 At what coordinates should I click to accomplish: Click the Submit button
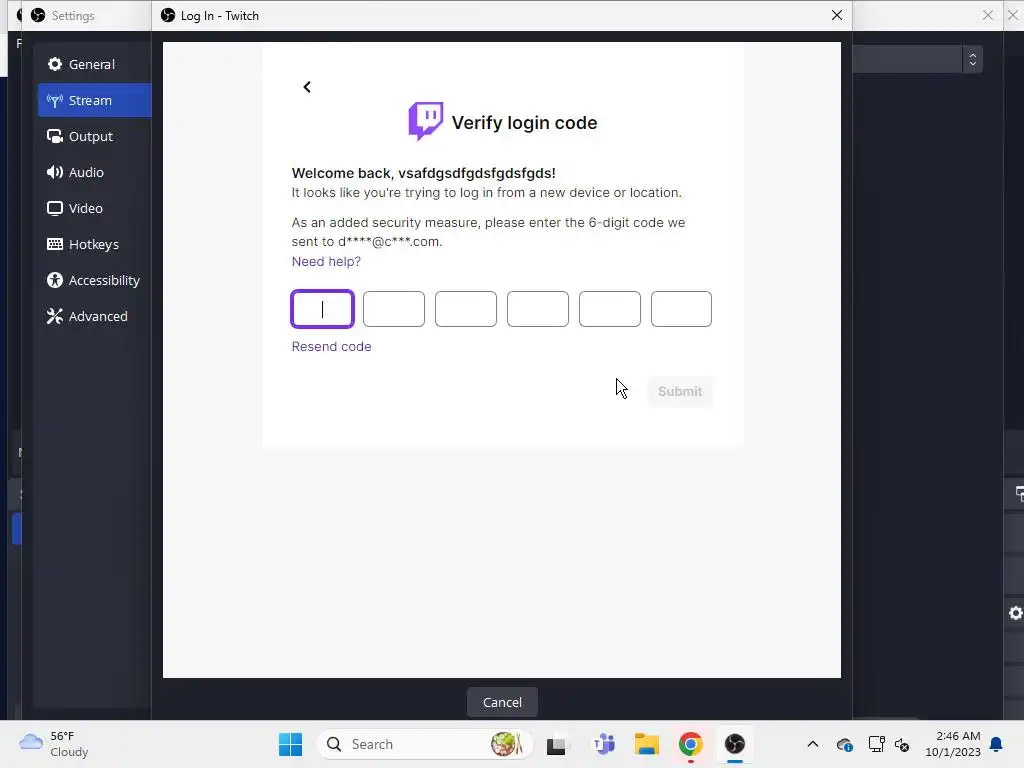click(x=680, y=391)
